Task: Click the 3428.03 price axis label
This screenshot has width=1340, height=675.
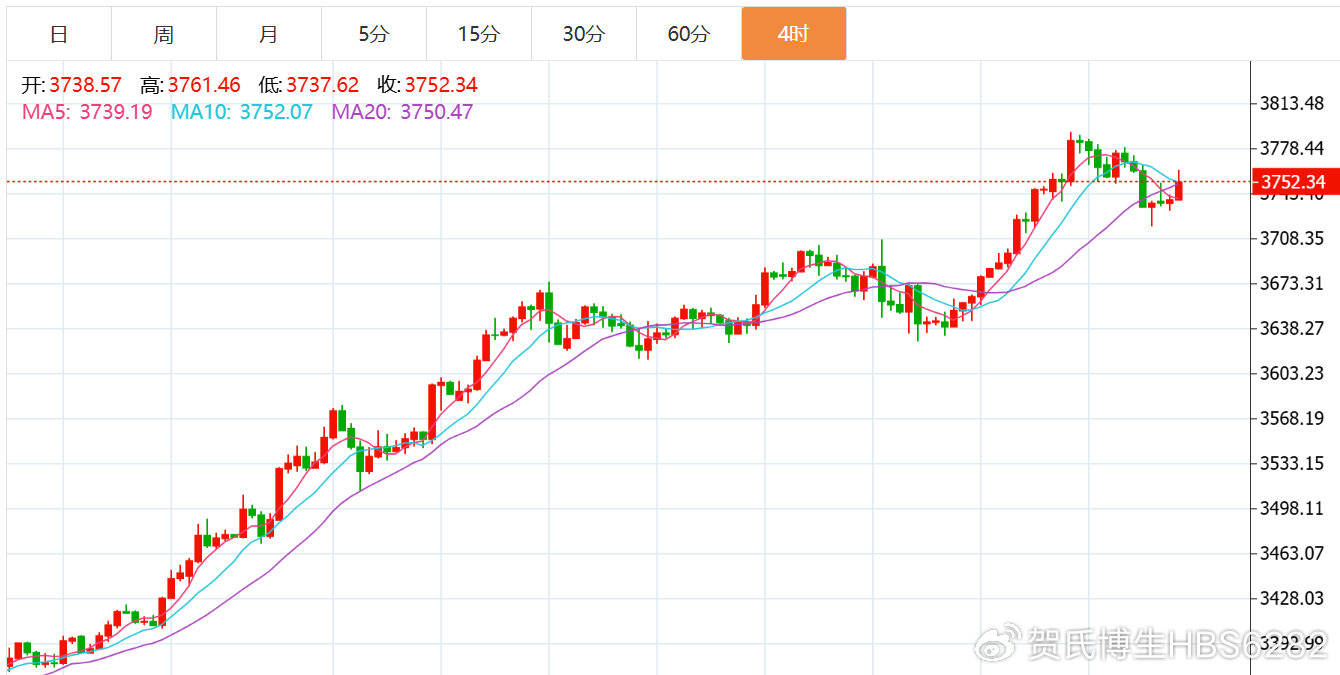Action: point(1292,598)
